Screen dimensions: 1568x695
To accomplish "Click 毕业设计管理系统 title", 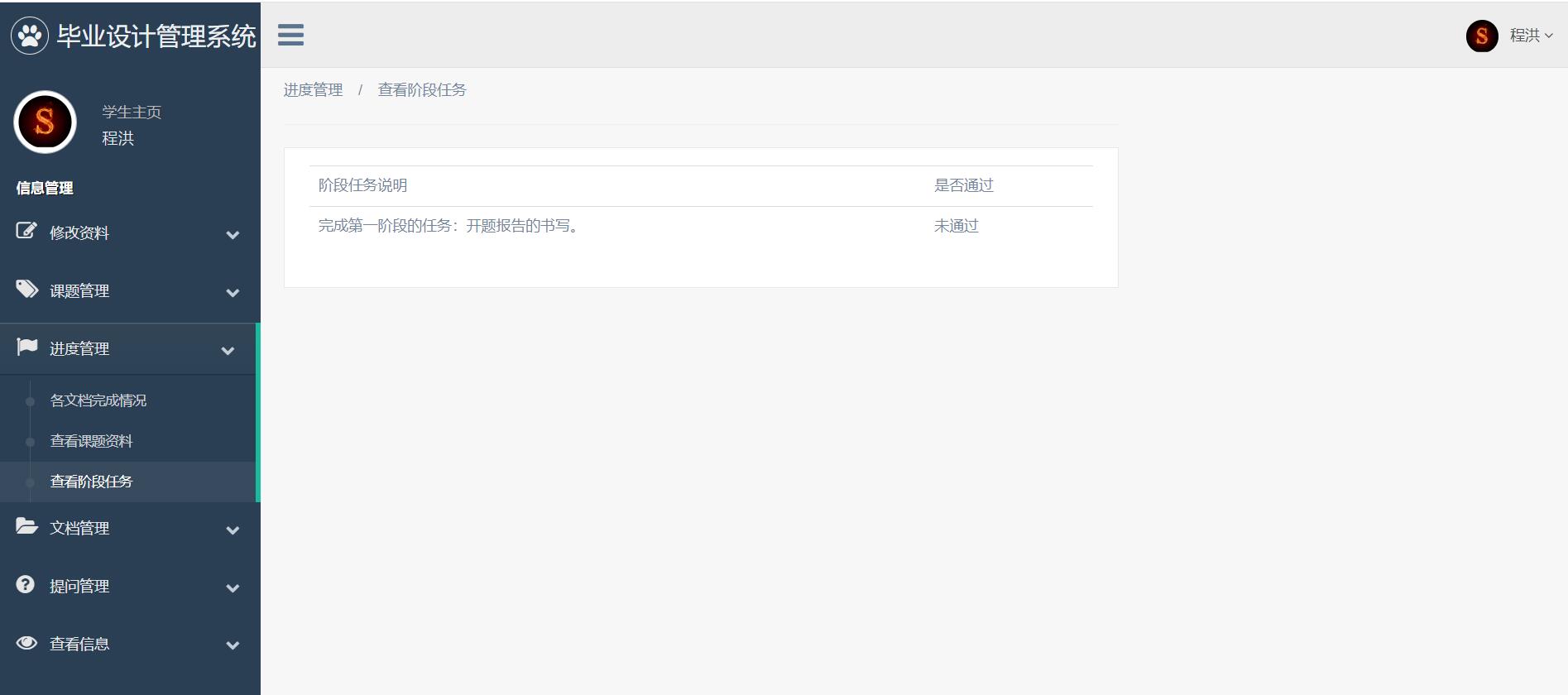I will pos(156,36).
